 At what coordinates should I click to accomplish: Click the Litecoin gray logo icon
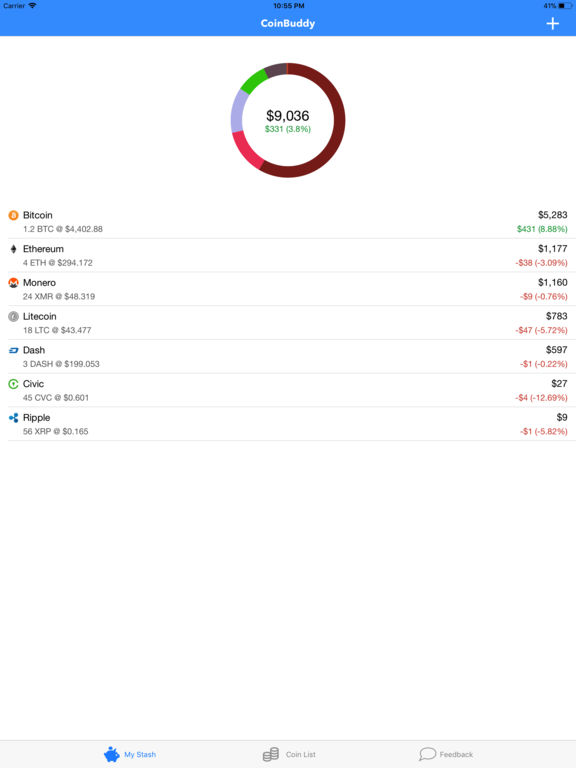13,316
